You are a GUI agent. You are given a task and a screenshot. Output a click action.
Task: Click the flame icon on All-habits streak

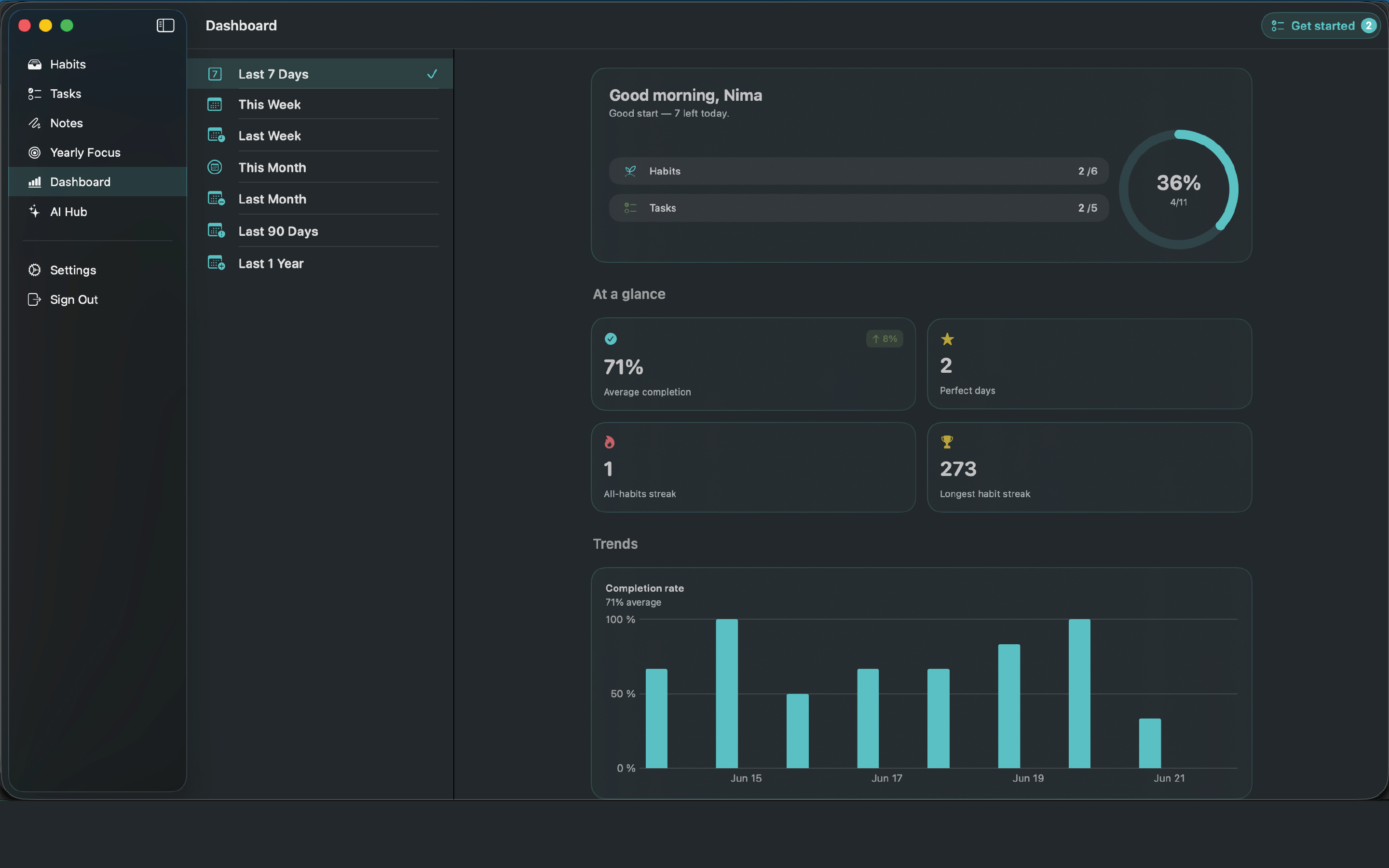[610, 442]
